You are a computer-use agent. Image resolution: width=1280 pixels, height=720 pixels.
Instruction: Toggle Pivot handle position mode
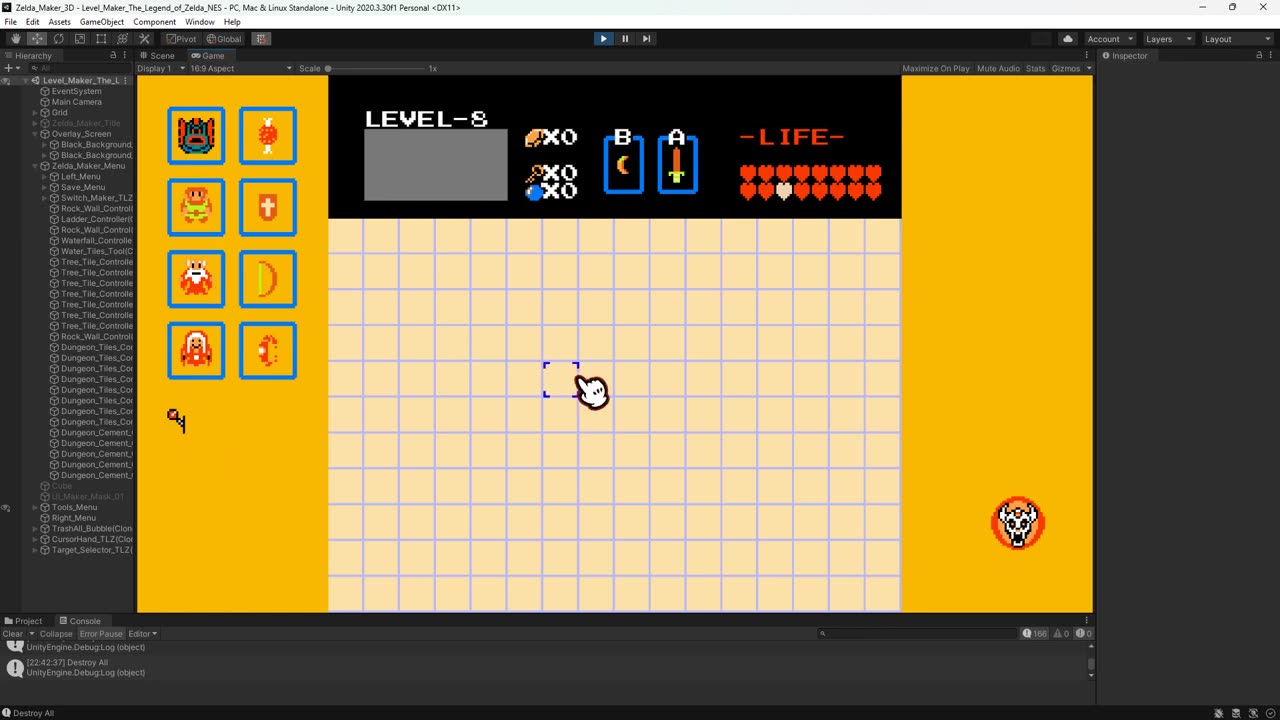click(x=181, y=39)
